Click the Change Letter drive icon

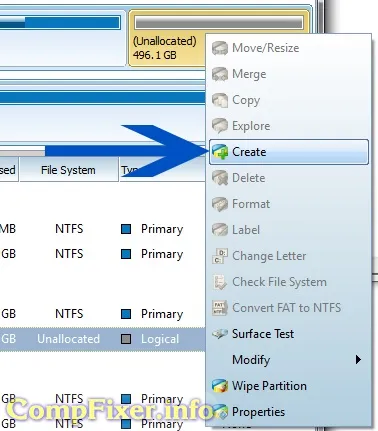point(220,256)
